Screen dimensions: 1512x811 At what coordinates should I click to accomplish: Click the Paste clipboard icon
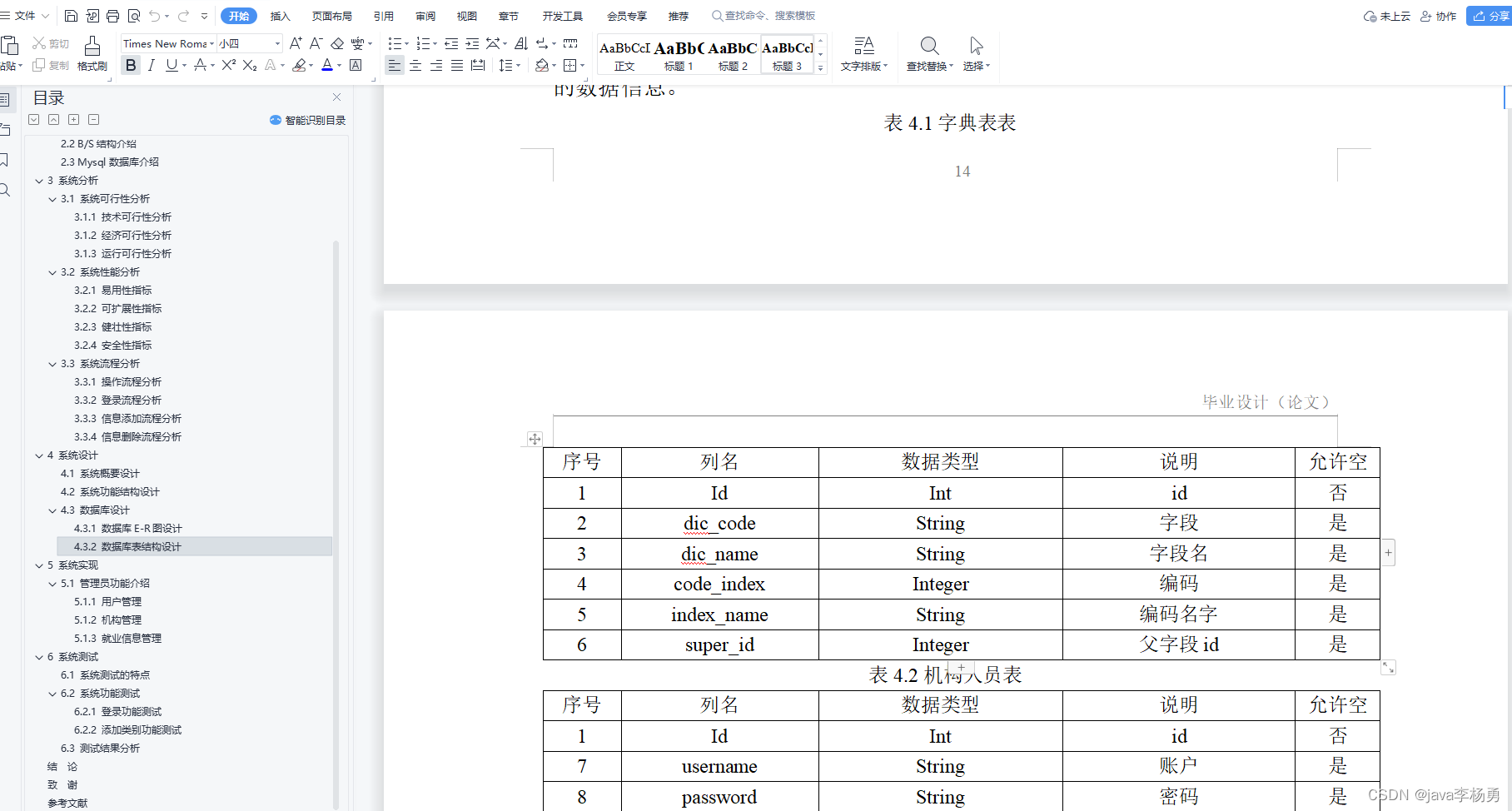pyautogui.click(x=10, y=46)
